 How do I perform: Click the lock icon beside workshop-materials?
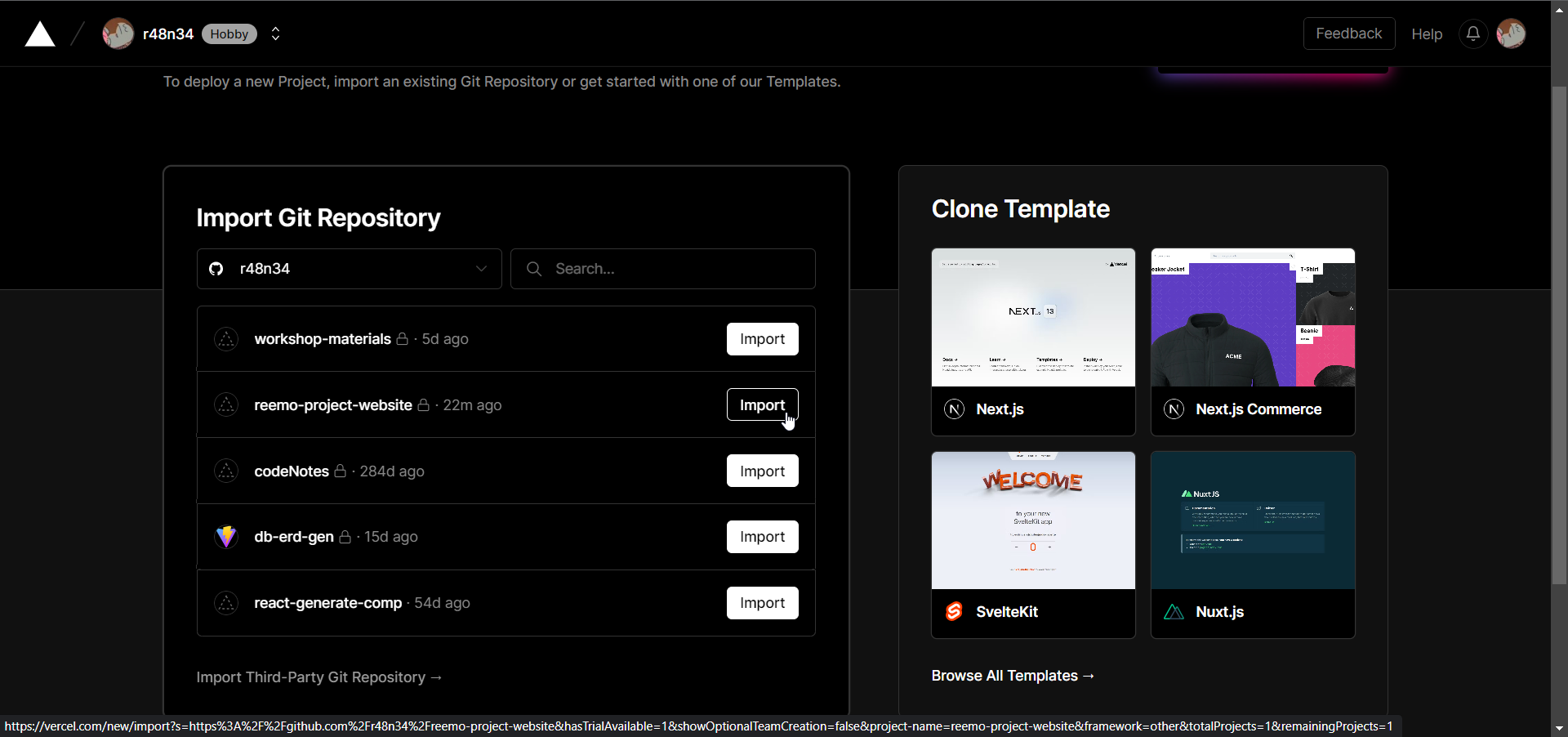tap(403, 338)
